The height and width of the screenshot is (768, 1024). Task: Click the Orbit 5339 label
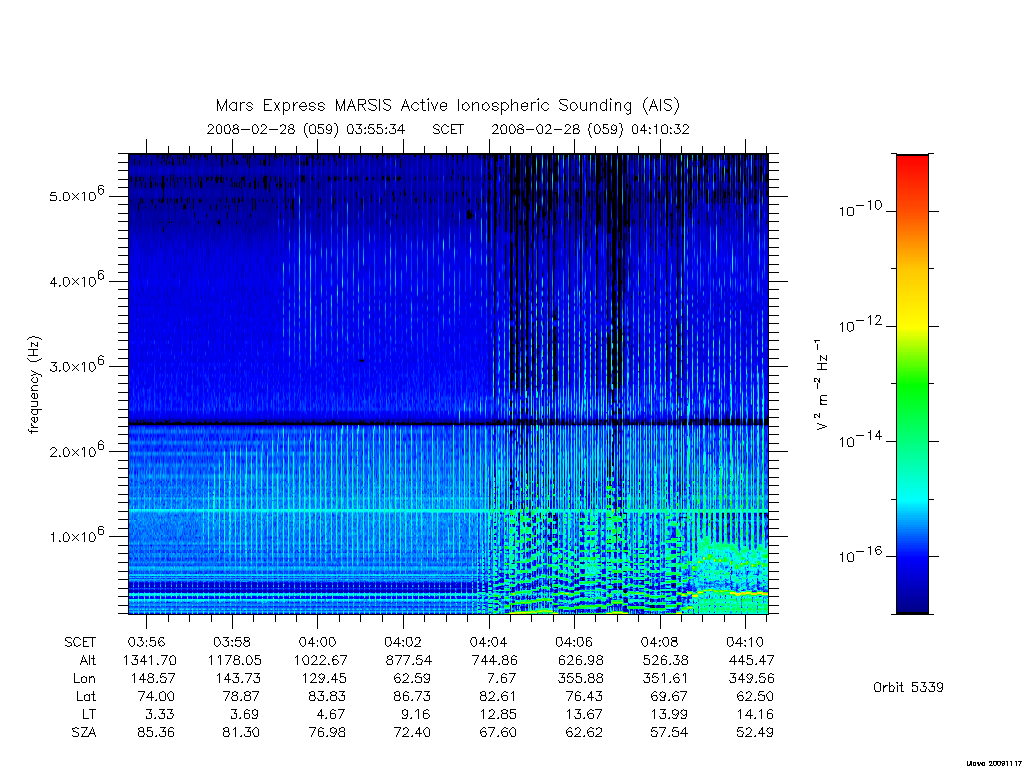[908, 687]
